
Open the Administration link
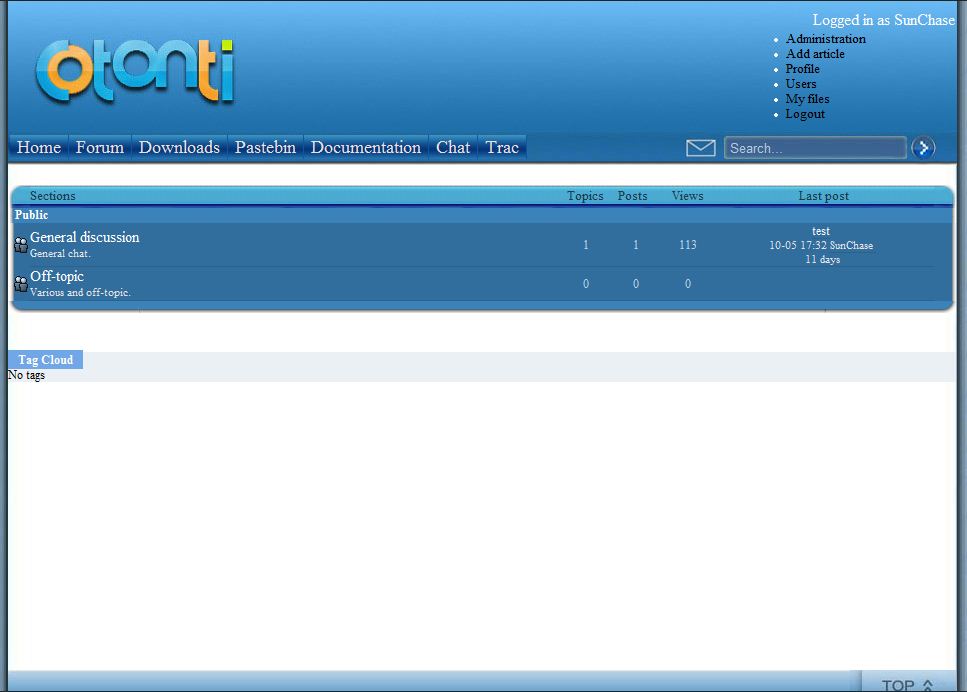coord(825,39)
